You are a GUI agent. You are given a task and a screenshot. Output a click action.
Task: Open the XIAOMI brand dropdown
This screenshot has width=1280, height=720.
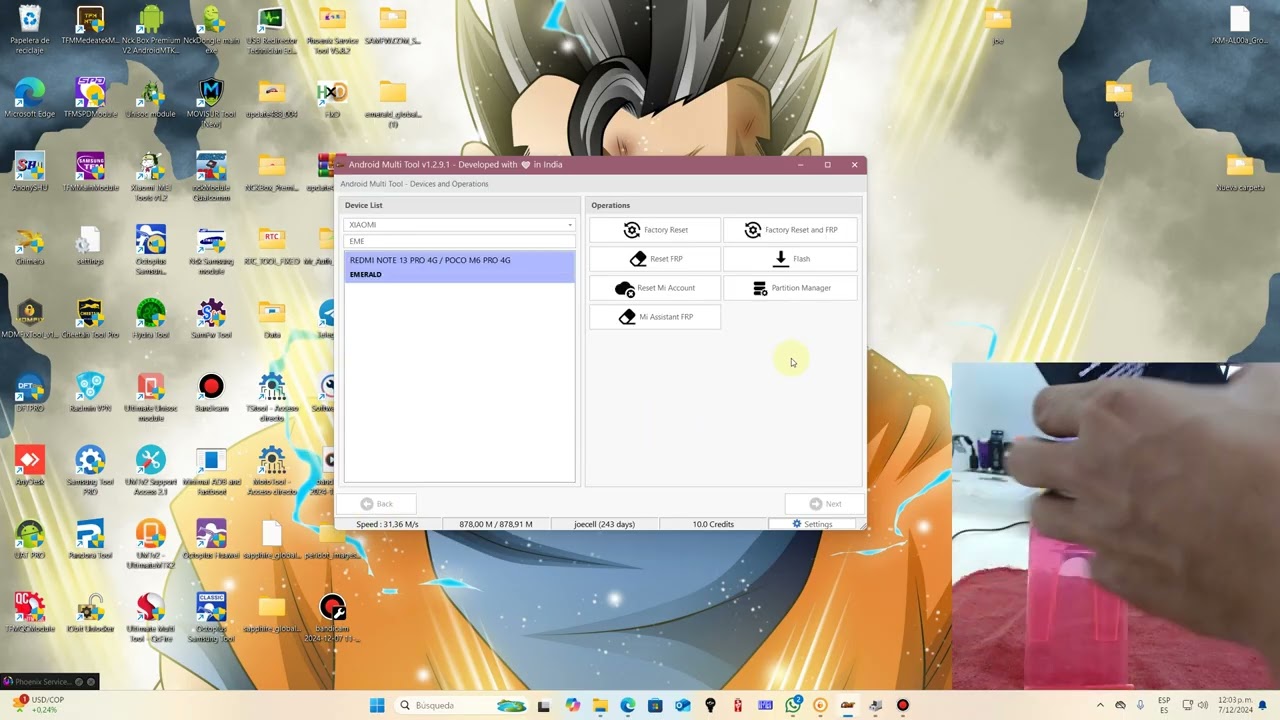pos(460,225)
